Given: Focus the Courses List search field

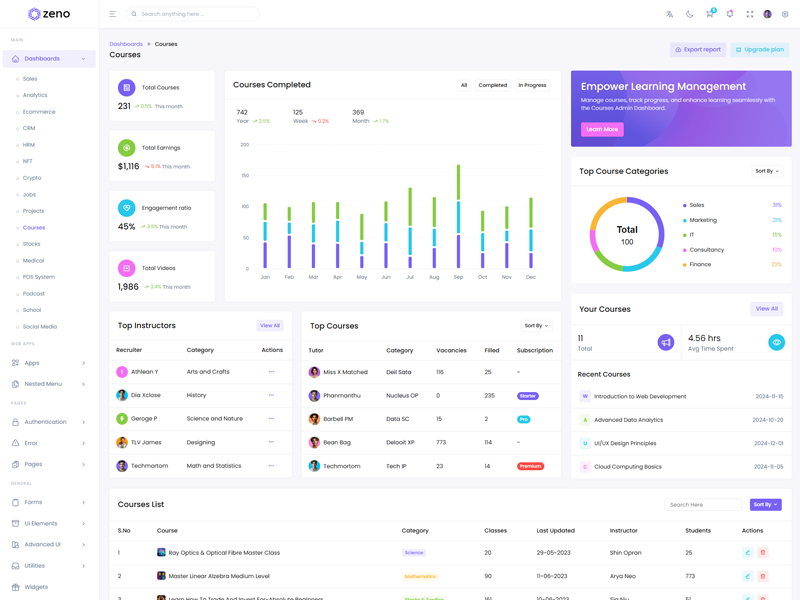Looking at the screenshot, I should 703,505.
